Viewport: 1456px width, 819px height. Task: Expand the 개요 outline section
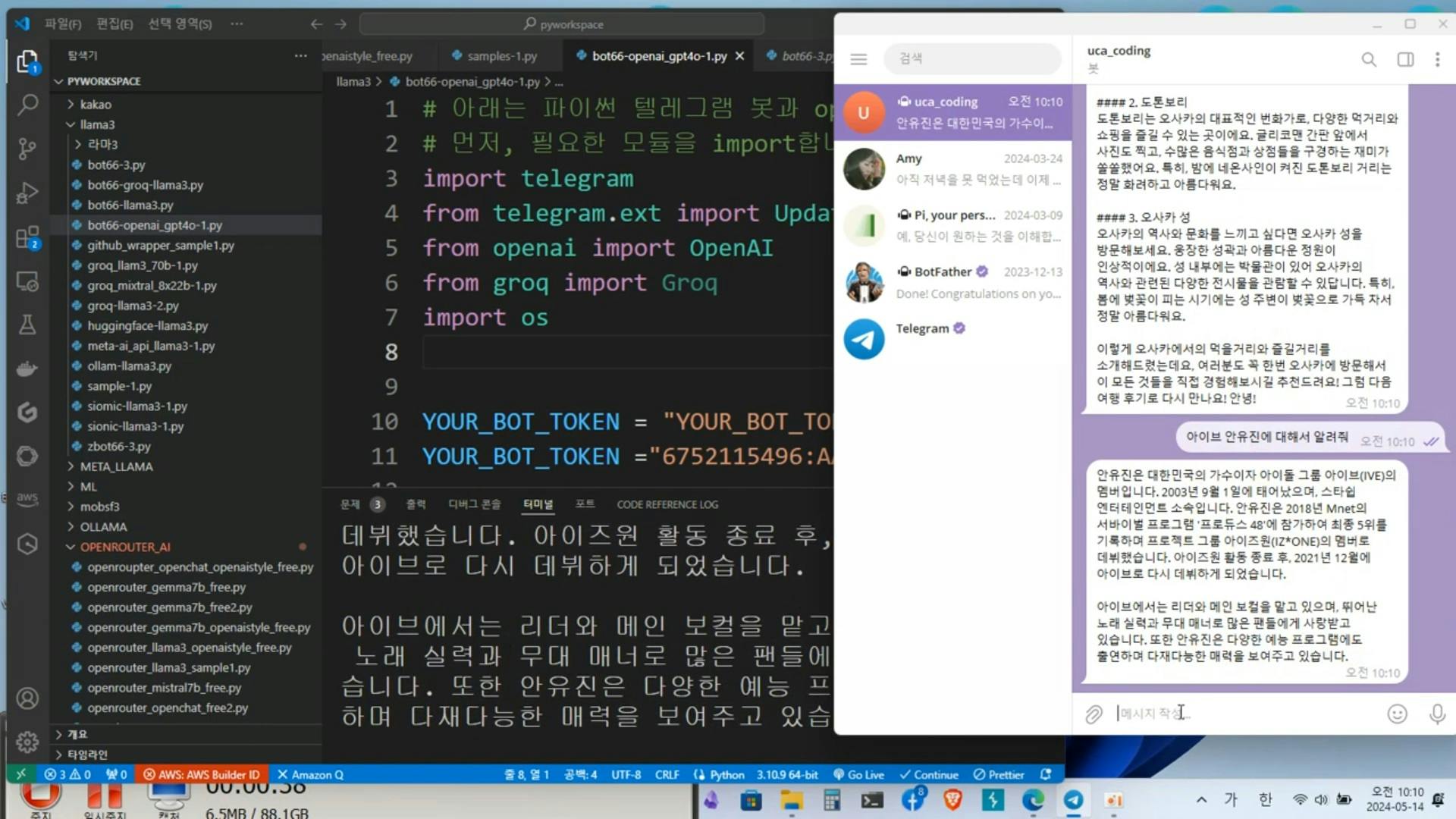pyautogui.click(x=77, y=734)
